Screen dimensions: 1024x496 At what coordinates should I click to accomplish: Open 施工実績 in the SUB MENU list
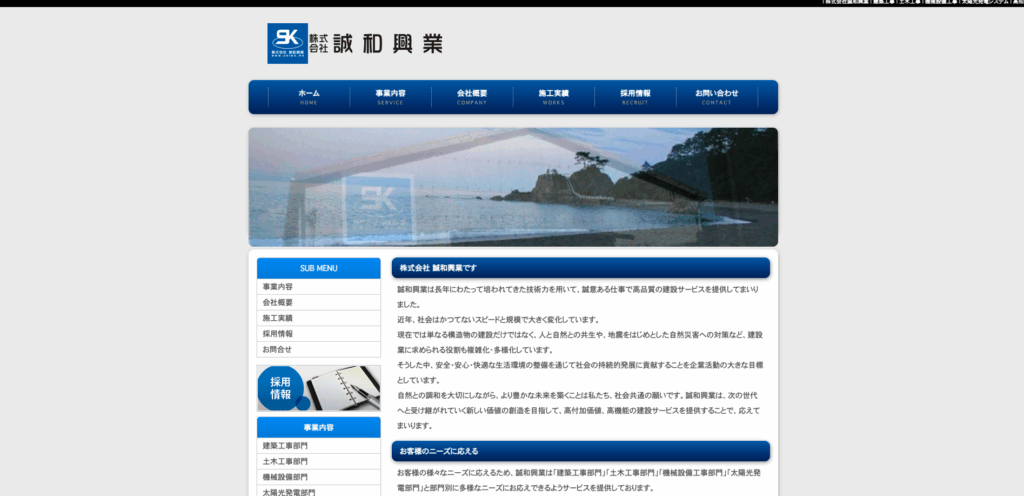click(x=319, y=318)
